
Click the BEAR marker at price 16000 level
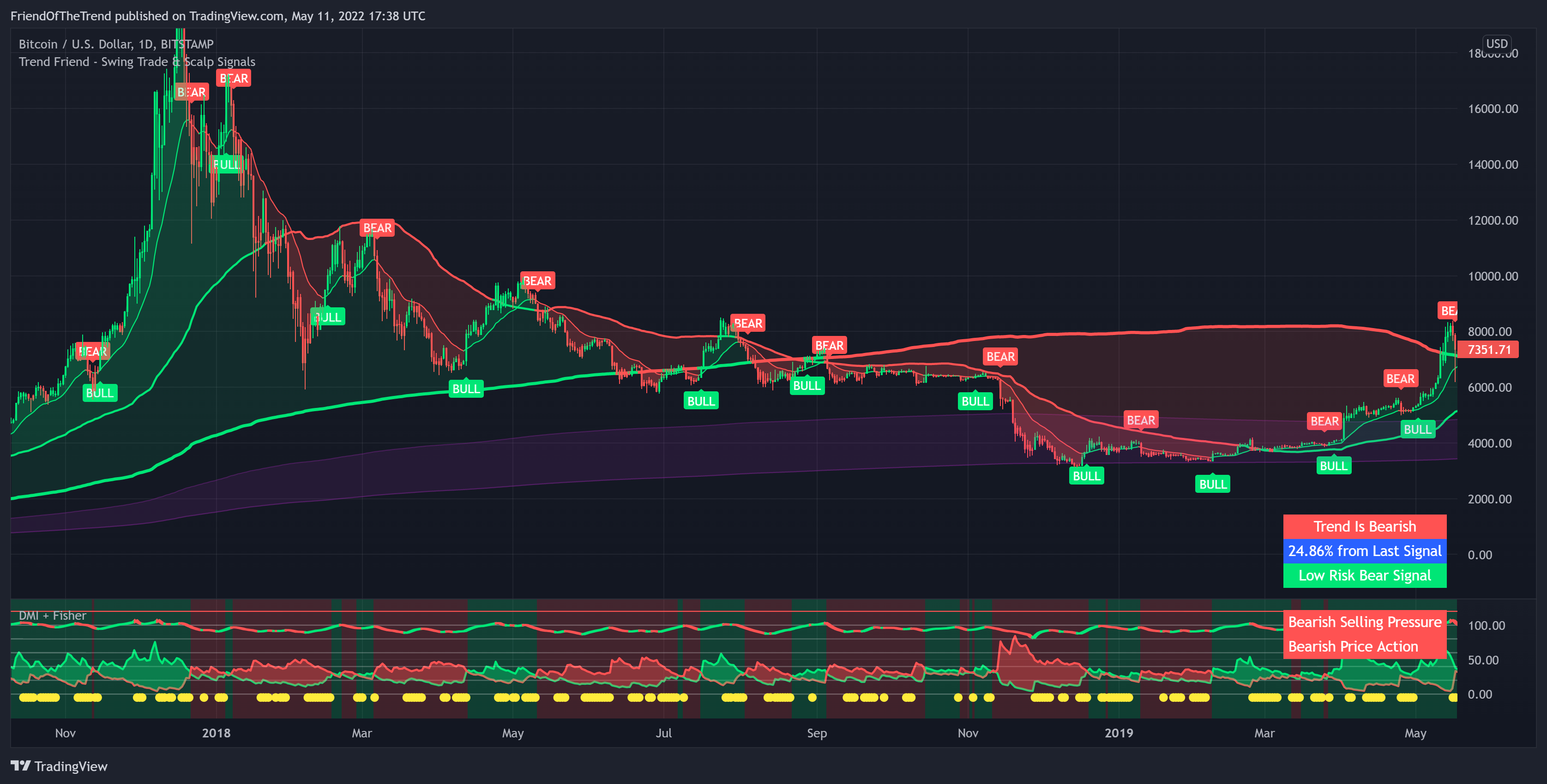pos(191,92)
